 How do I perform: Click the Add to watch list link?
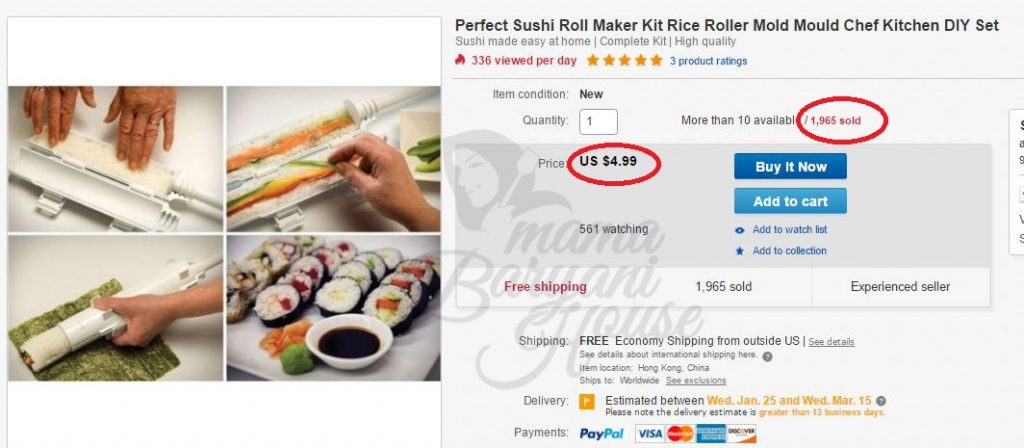coord(790,230)
